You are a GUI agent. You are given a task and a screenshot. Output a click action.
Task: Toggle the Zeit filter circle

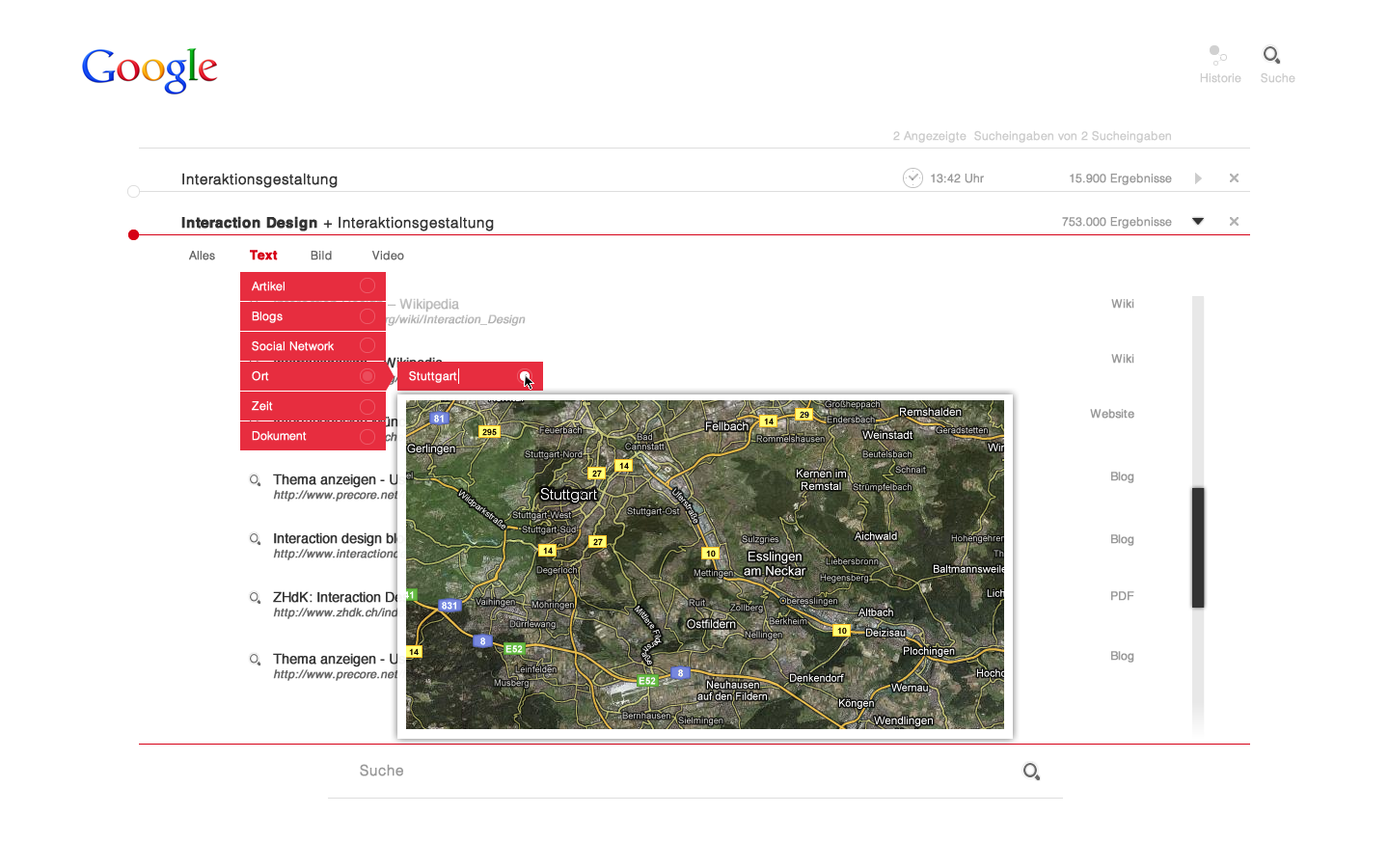click(x=368, y=406)
